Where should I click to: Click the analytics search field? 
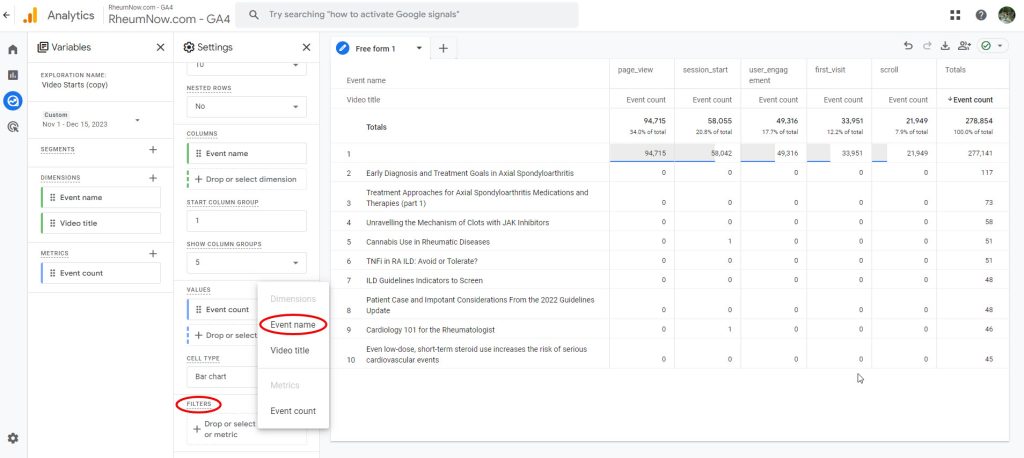(x=410, y=15)
